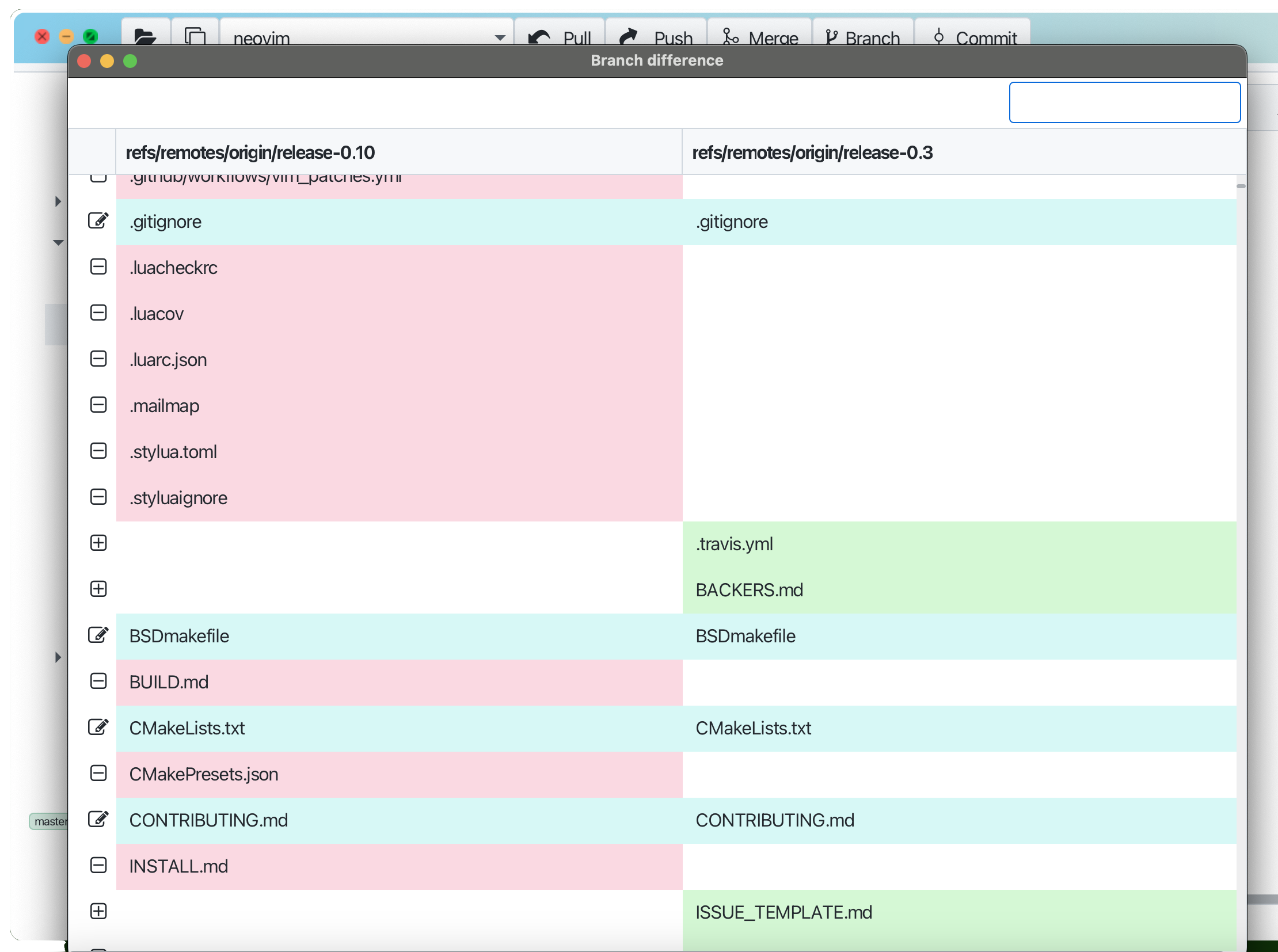Expand the top collapsed sidebar tree arrow
1278x952 pixels.
(x=58, y=201)
